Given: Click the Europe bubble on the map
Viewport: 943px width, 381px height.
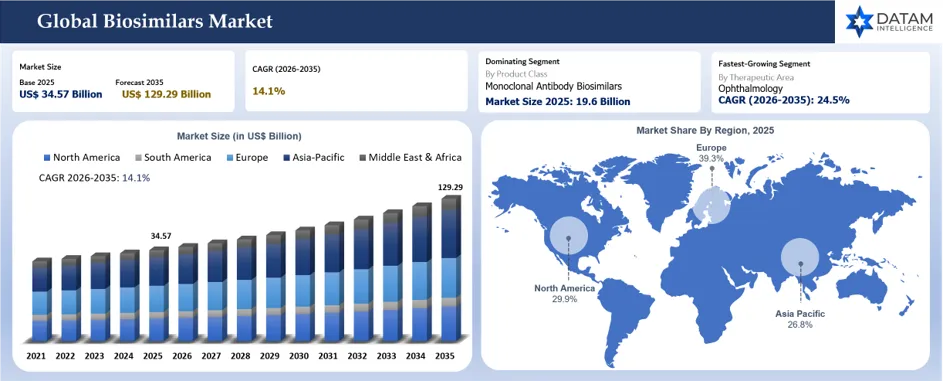Looking at the screenshot, I should pos(711,204).
